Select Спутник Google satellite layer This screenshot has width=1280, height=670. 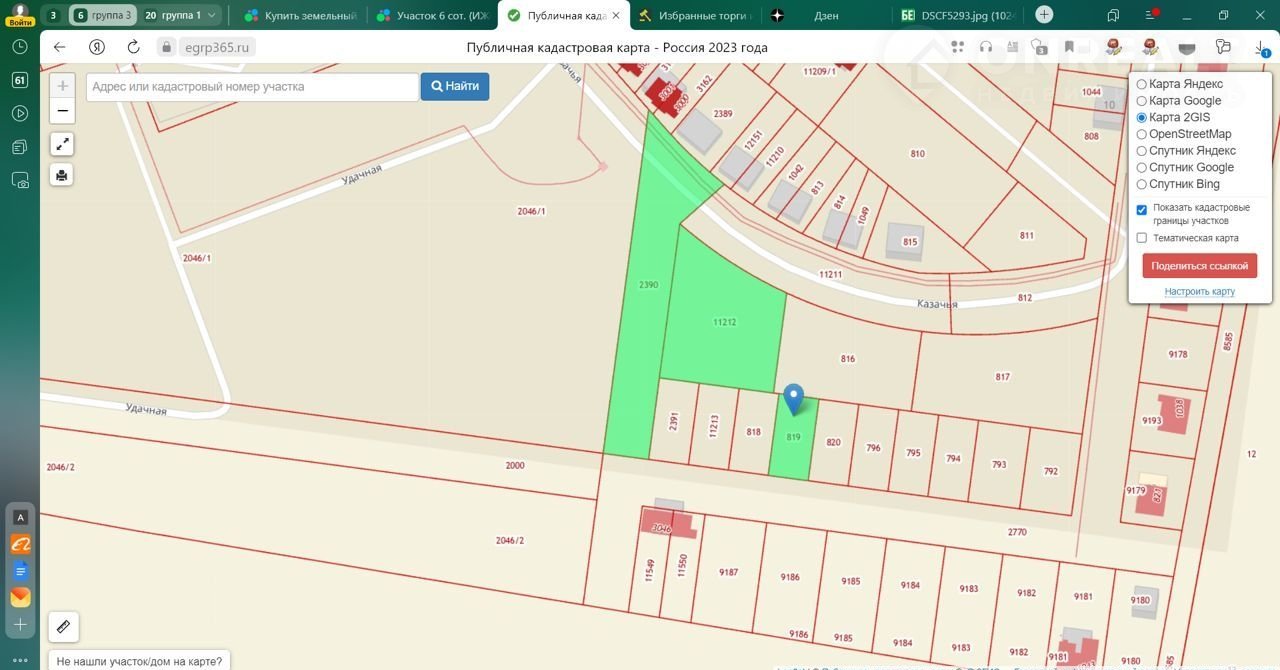click(1142, 168)
